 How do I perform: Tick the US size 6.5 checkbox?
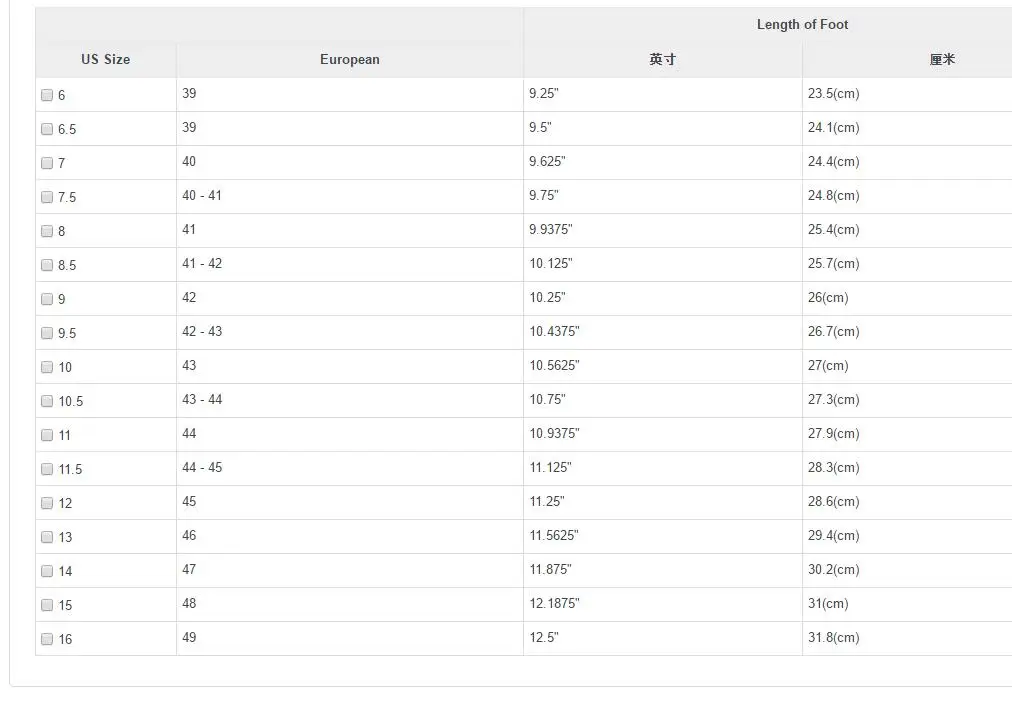coord(47,129)
